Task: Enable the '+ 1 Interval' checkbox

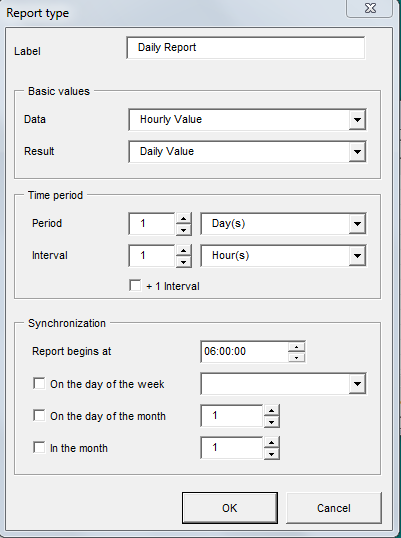Action: [135, 285]
